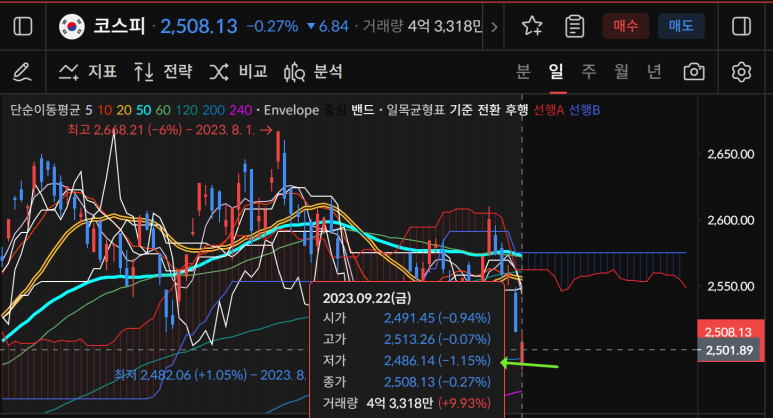Toggle the right sidebar panel icon
Viewport: 773px width, 418px height.
click(741, 26)
